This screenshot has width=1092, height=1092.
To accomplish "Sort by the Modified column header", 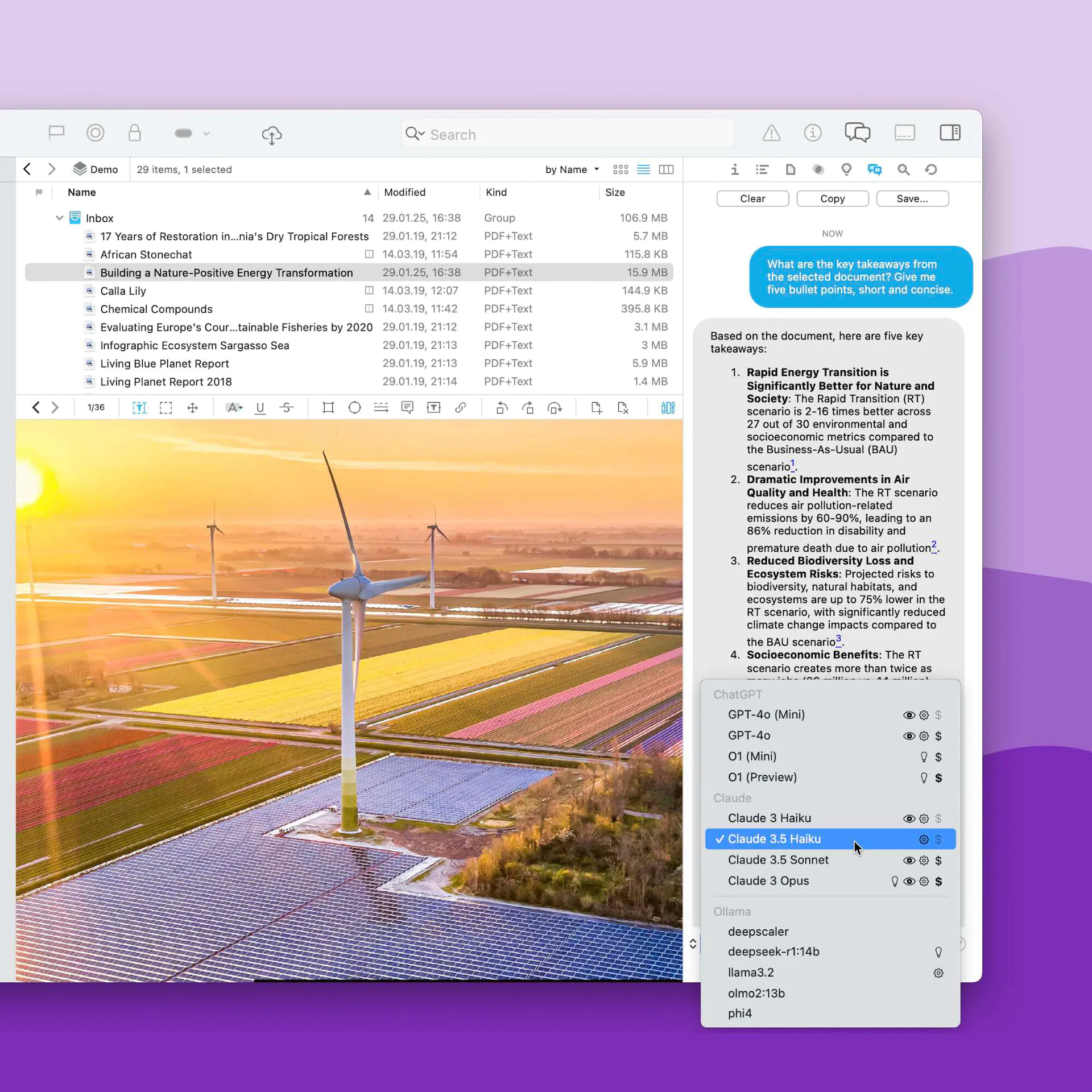I will click(404, 192).
